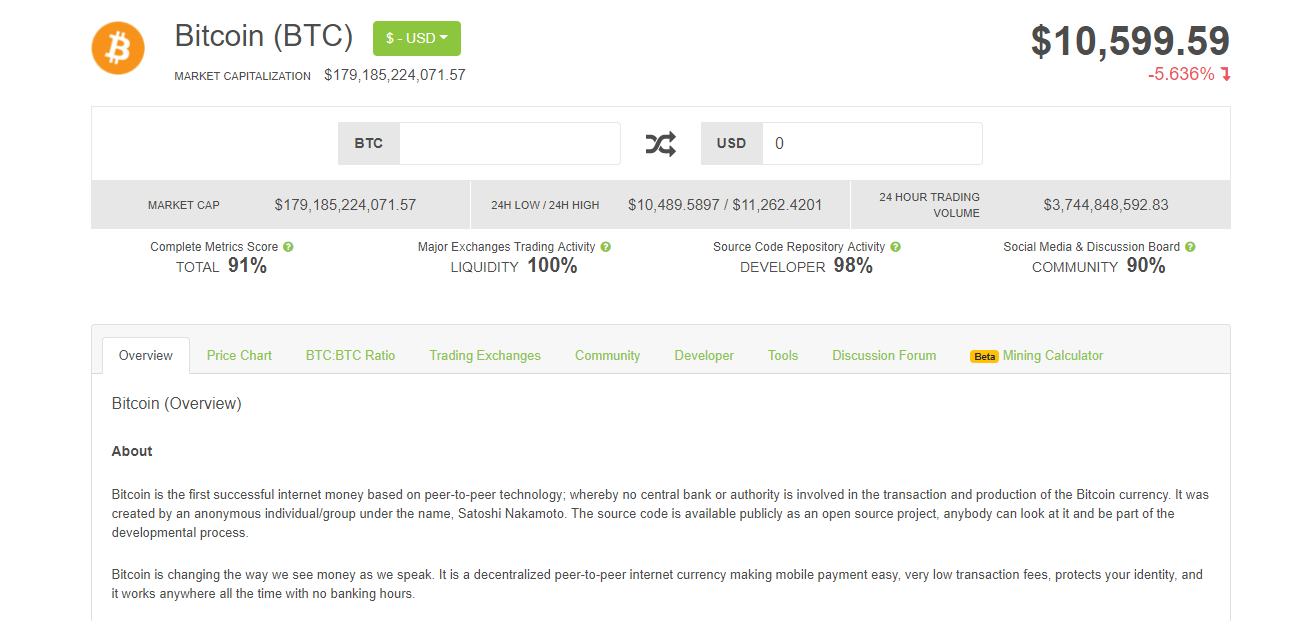This screenshot has height=621, width=1310.
Task: Open the Mining Calculator tab
Action: point(1053,355)
